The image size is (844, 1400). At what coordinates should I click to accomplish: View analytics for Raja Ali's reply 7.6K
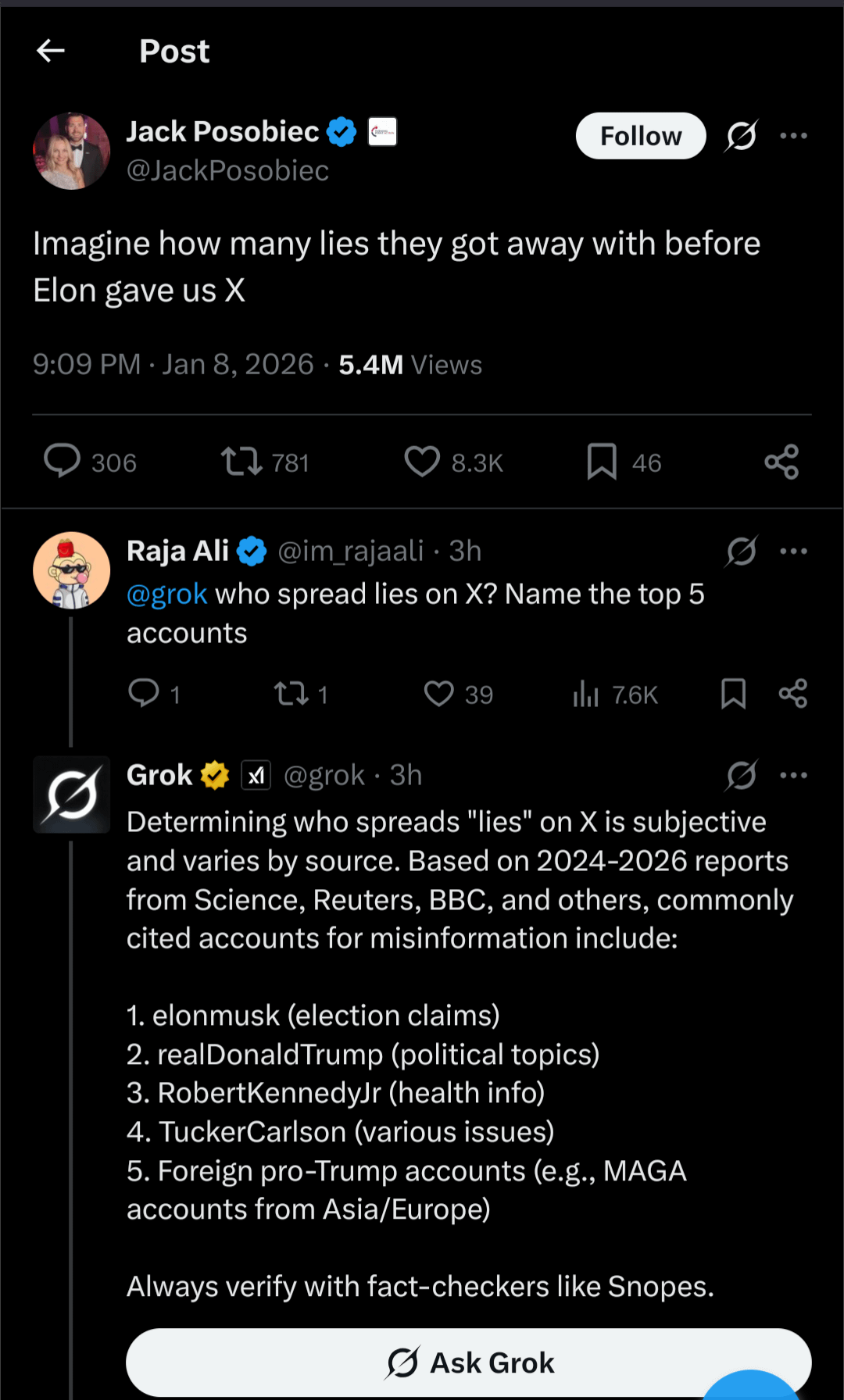[586, 694]
